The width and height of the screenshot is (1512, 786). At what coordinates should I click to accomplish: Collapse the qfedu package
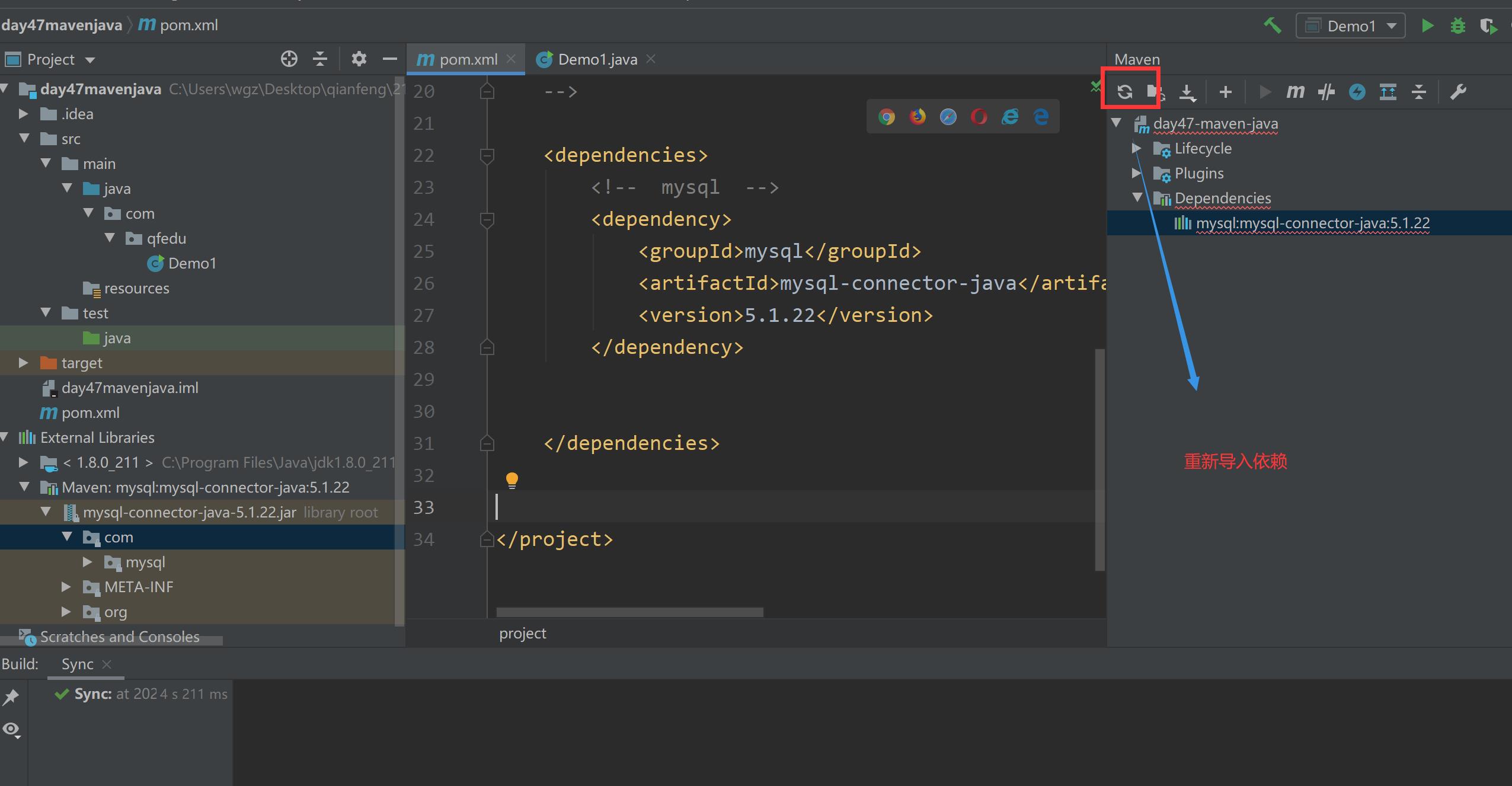[110, 238]
